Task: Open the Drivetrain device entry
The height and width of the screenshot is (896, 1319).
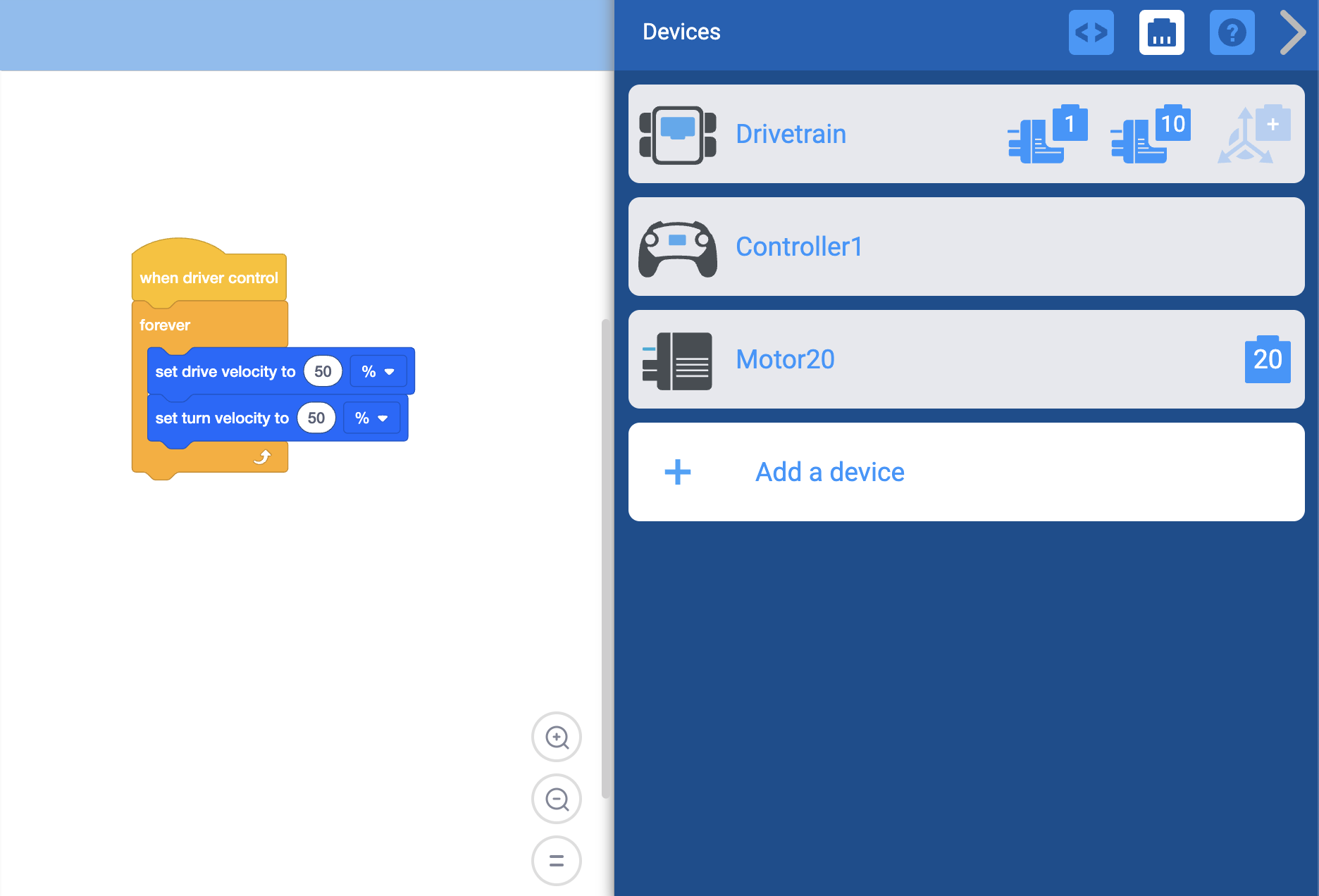Action: pos(966,134)
